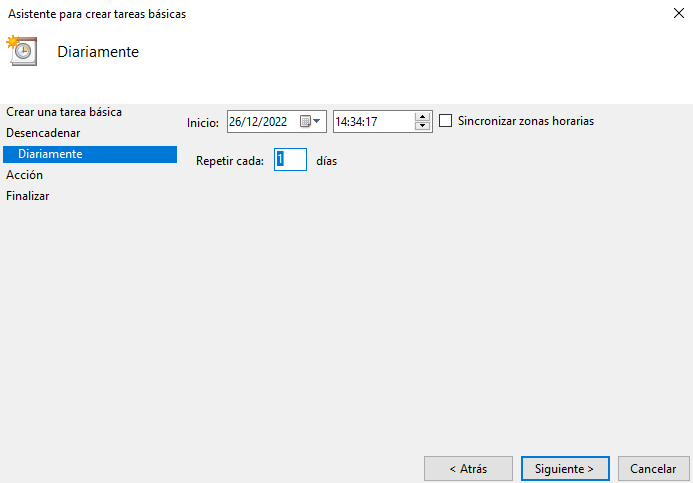Screen dimensions: 693x483
Task: Click the Repetir cada days input box
Action: (x=291, y=160)
